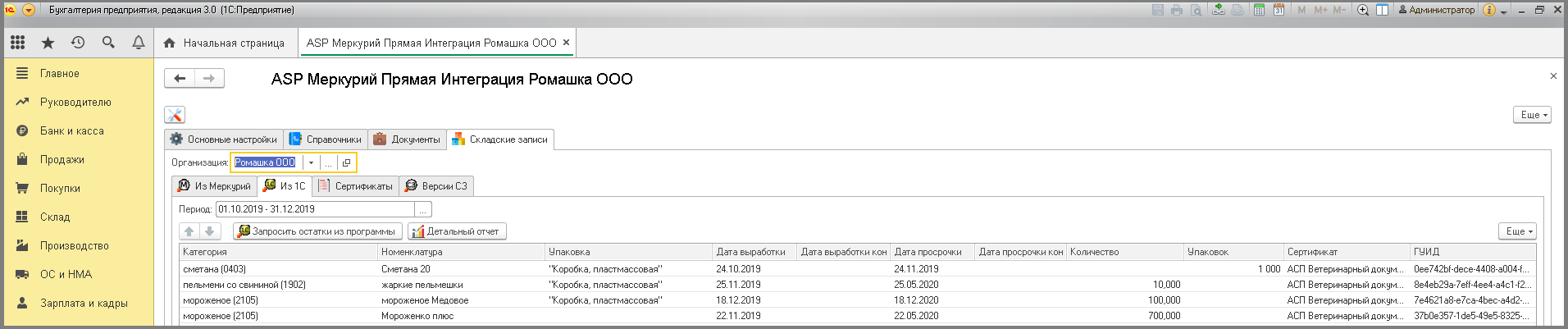Click period select ellipsis button
Image resolution: width=1568 pixels, height=329 pixels.
(x=423, y=209)
